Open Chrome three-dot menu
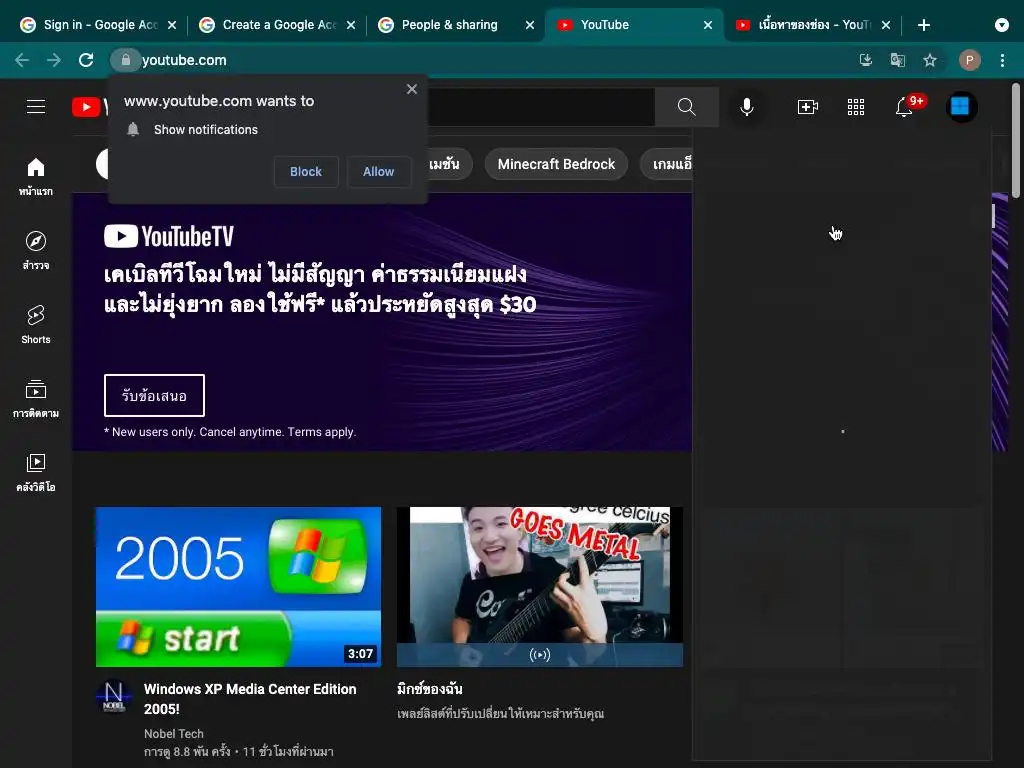The width and height of the screenshot is (1024, 768). 1002,60
